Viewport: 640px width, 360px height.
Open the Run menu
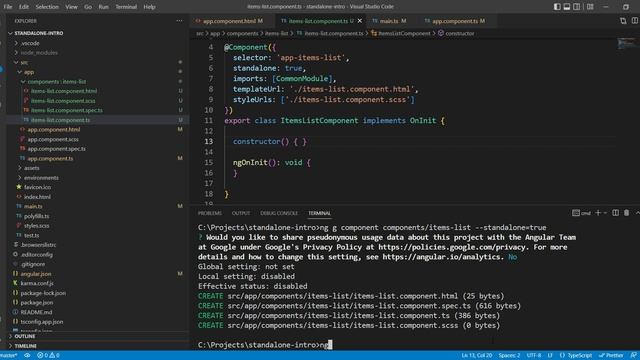(104, 7)
